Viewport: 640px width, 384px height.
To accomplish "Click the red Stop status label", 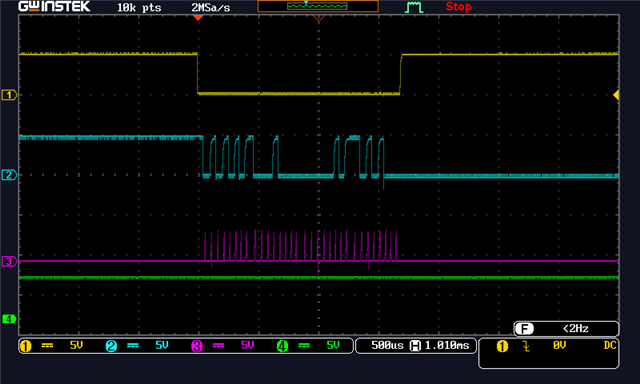I will [458, 7].
